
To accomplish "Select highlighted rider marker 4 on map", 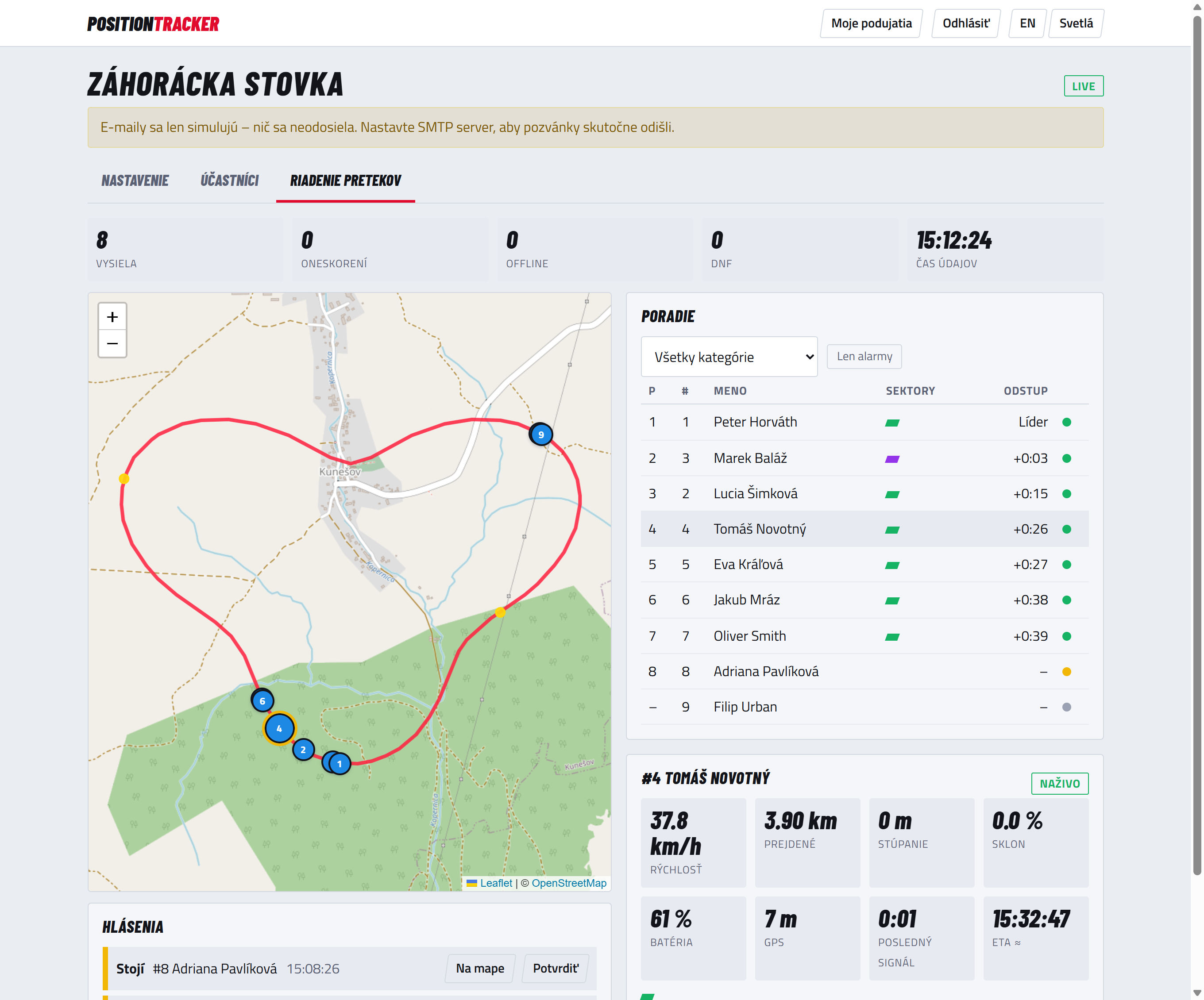I will point(279,728).
